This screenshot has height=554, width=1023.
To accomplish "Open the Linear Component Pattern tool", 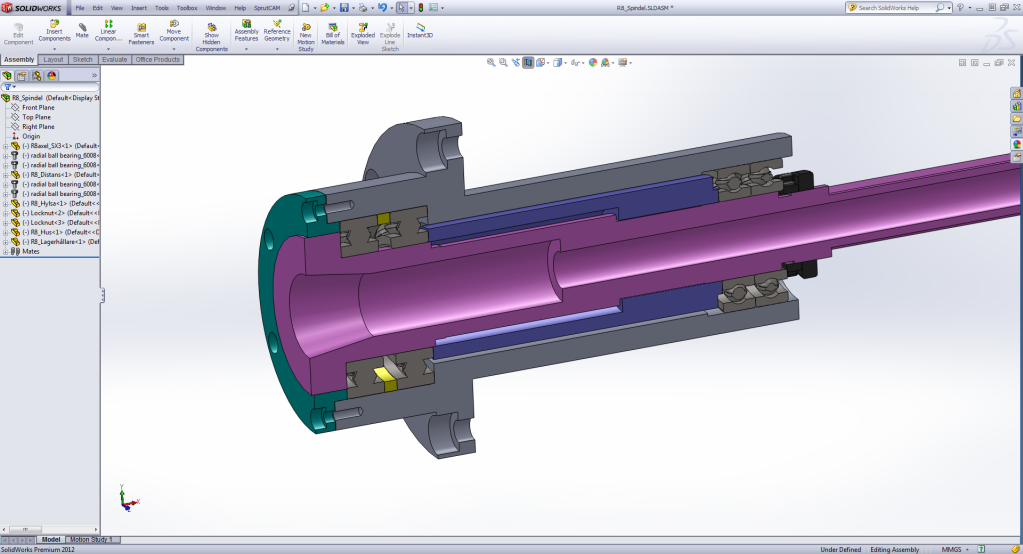I will [108, 31].
